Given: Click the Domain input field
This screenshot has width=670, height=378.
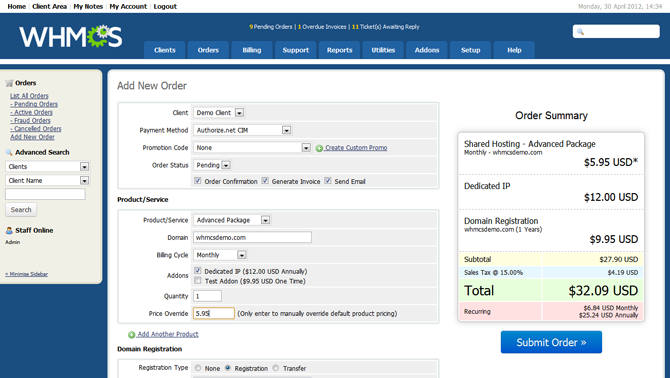Looking at the screenshot, I should pos(252,237).
